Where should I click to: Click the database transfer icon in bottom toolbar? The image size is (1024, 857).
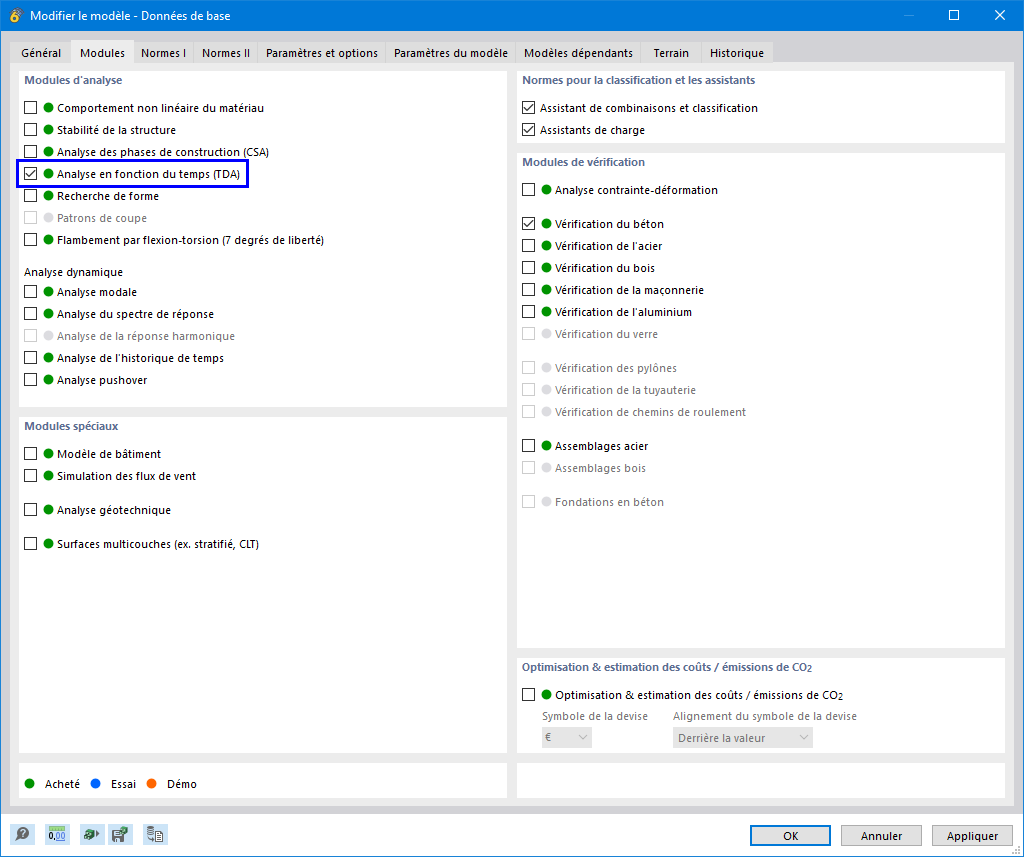154,834
